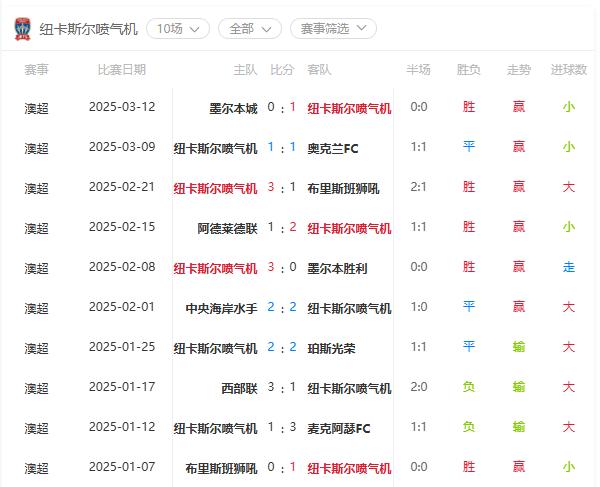Click red 纽卡斯尔喷气机 in 墨尔本城 row
Screen dimensions: 600x487
pyautogui.click(x=349, y=109)
